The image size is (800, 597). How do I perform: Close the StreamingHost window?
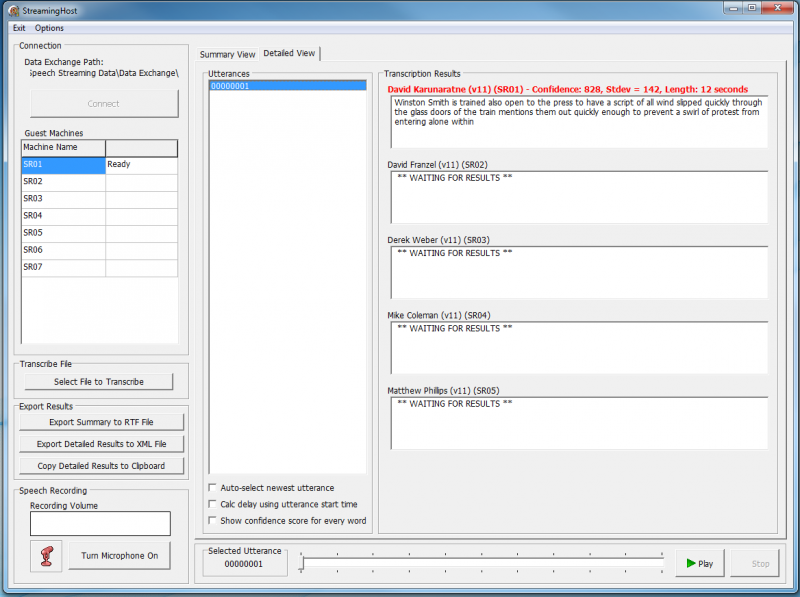point(778,8)
